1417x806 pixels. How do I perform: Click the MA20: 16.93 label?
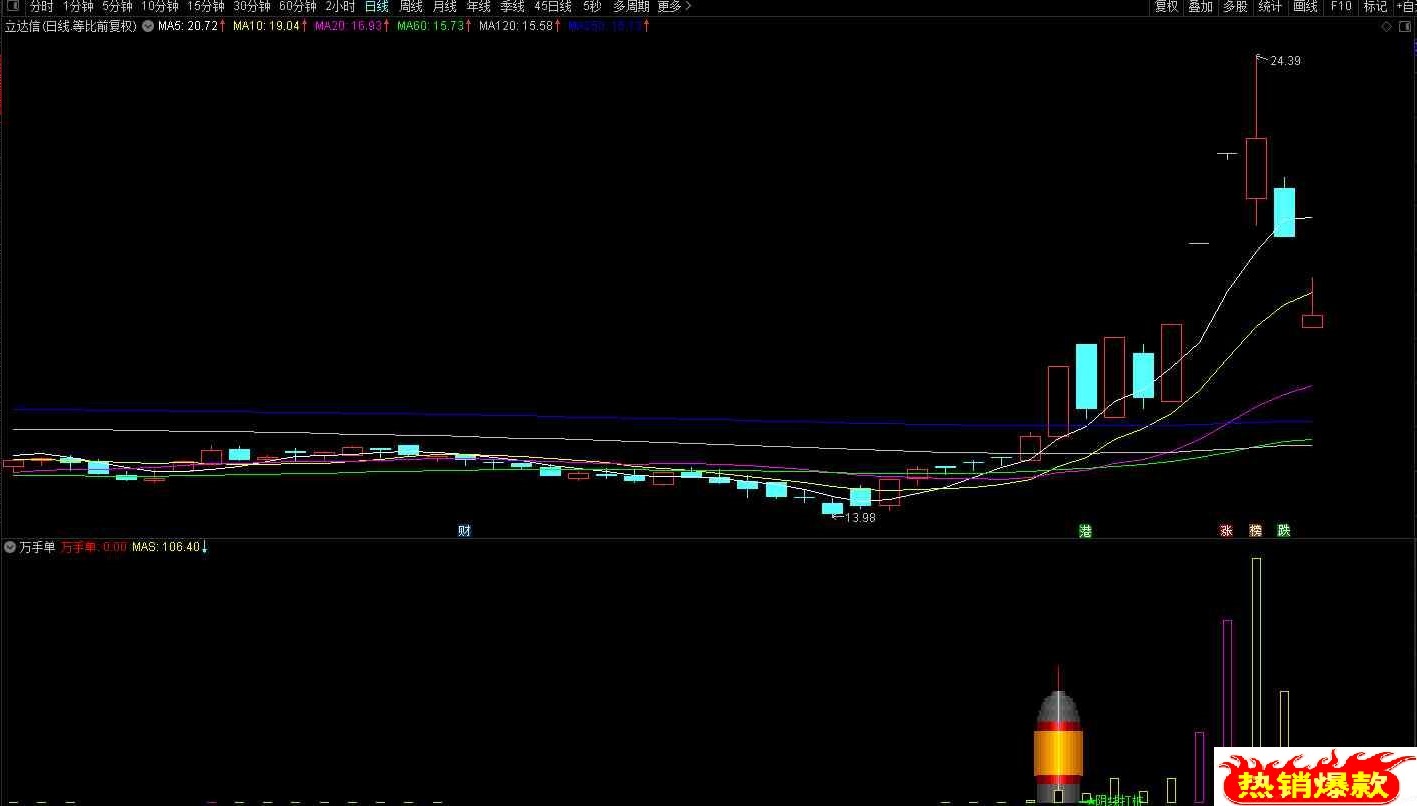[352, 26]
